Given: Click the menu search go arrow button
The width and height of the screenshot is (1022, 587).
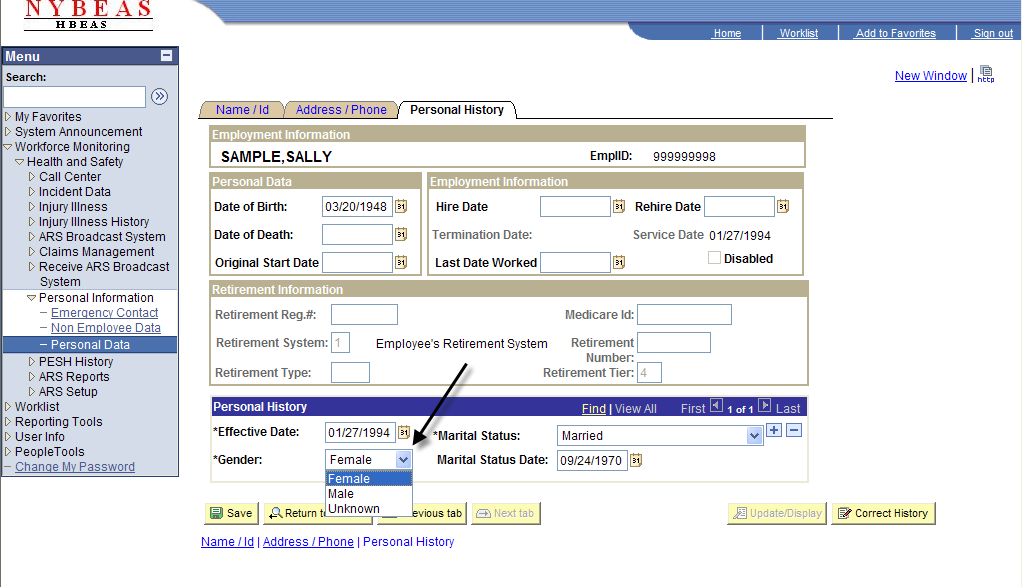Looking at the screenshot, I should coord(159,96).
